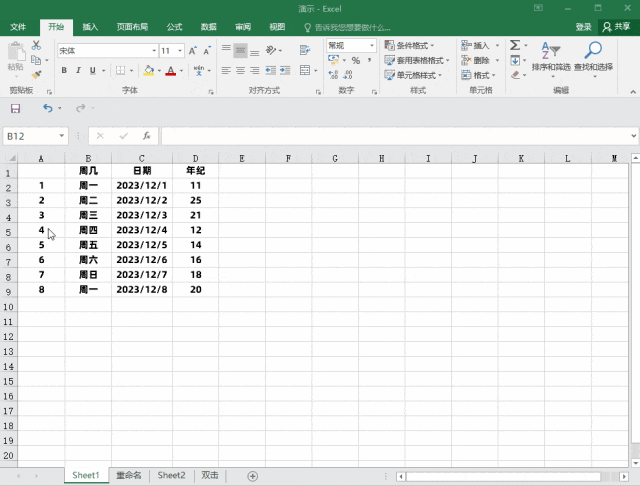The width and height of the screenshot is (640, 486).
Task: Toggle italic formatting
Action: [x=78, y=71]
